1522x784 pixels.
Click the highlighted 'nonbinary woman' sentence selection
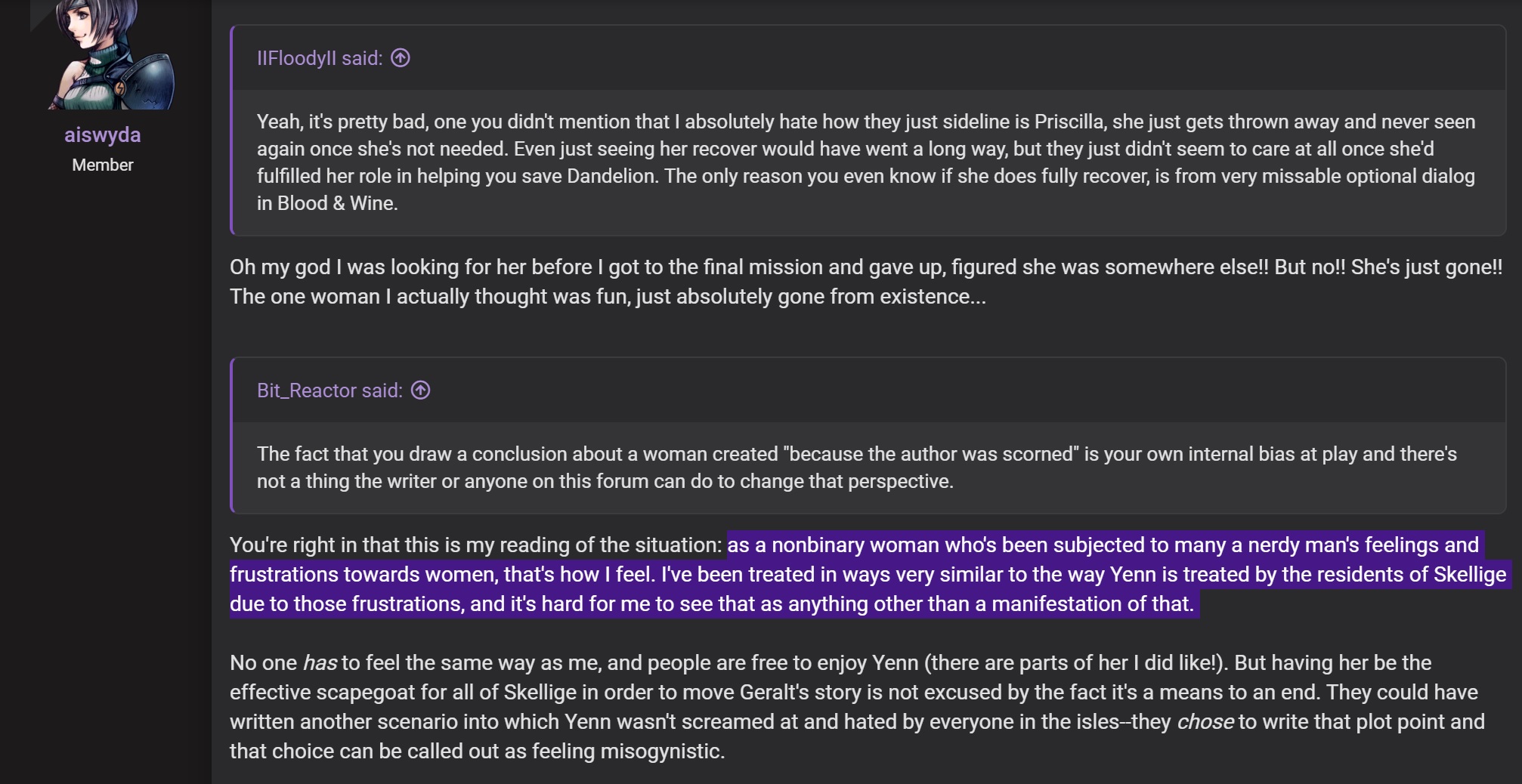[868, 575]
